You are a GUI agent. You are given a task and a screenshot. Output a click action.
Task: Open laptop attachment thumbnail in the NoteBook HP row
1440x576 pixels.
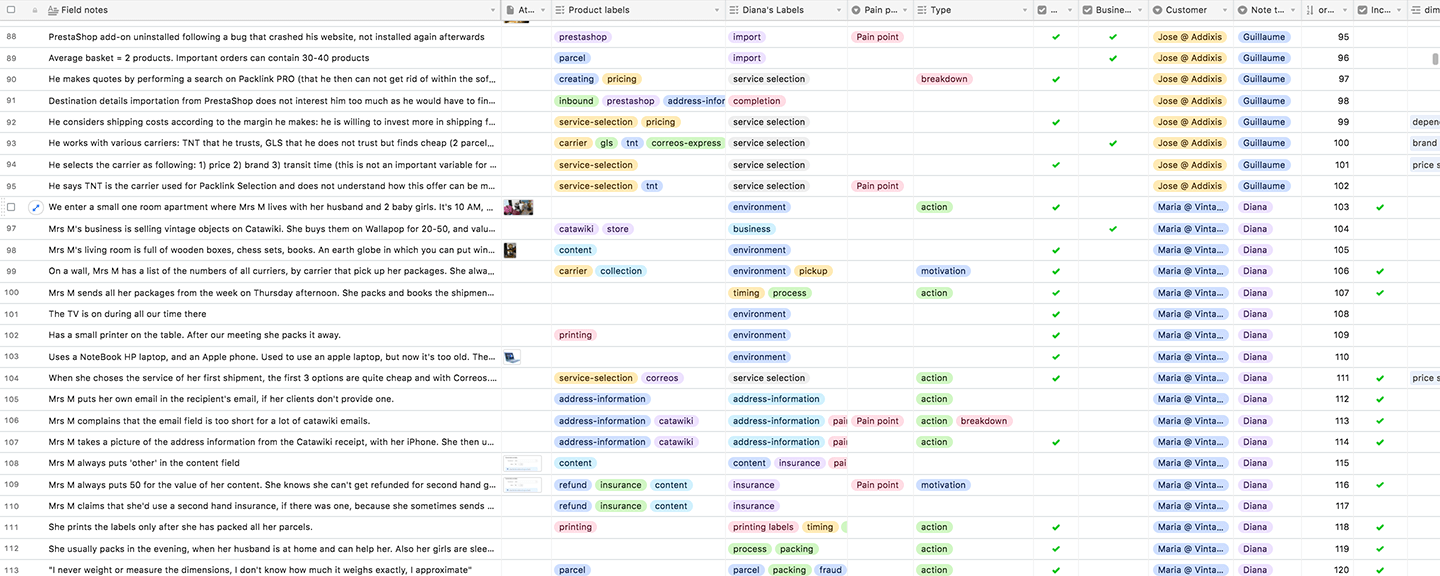[512, 357]
